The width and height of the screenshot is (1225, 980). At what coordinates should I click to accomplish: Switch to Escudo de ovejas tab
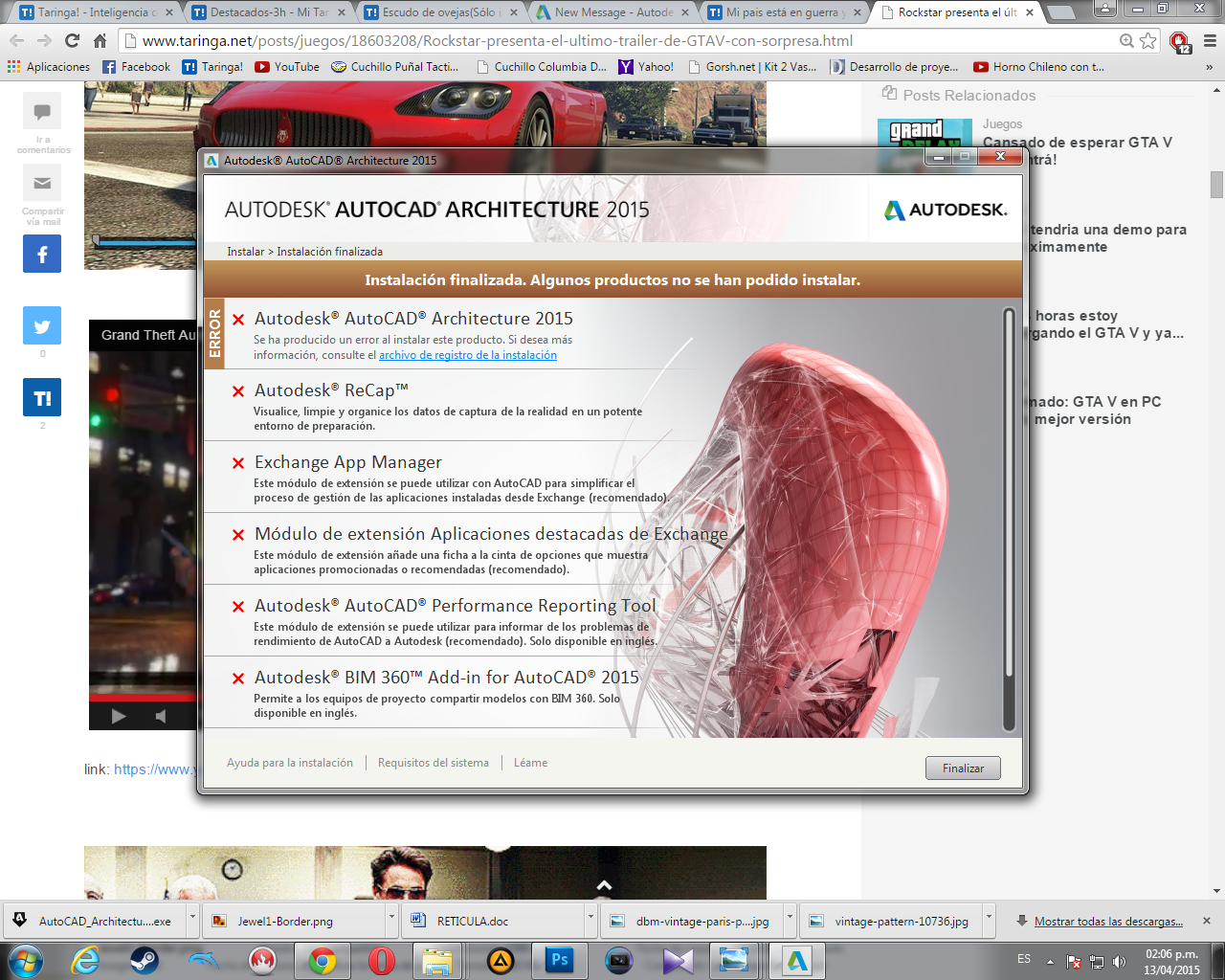438,12
